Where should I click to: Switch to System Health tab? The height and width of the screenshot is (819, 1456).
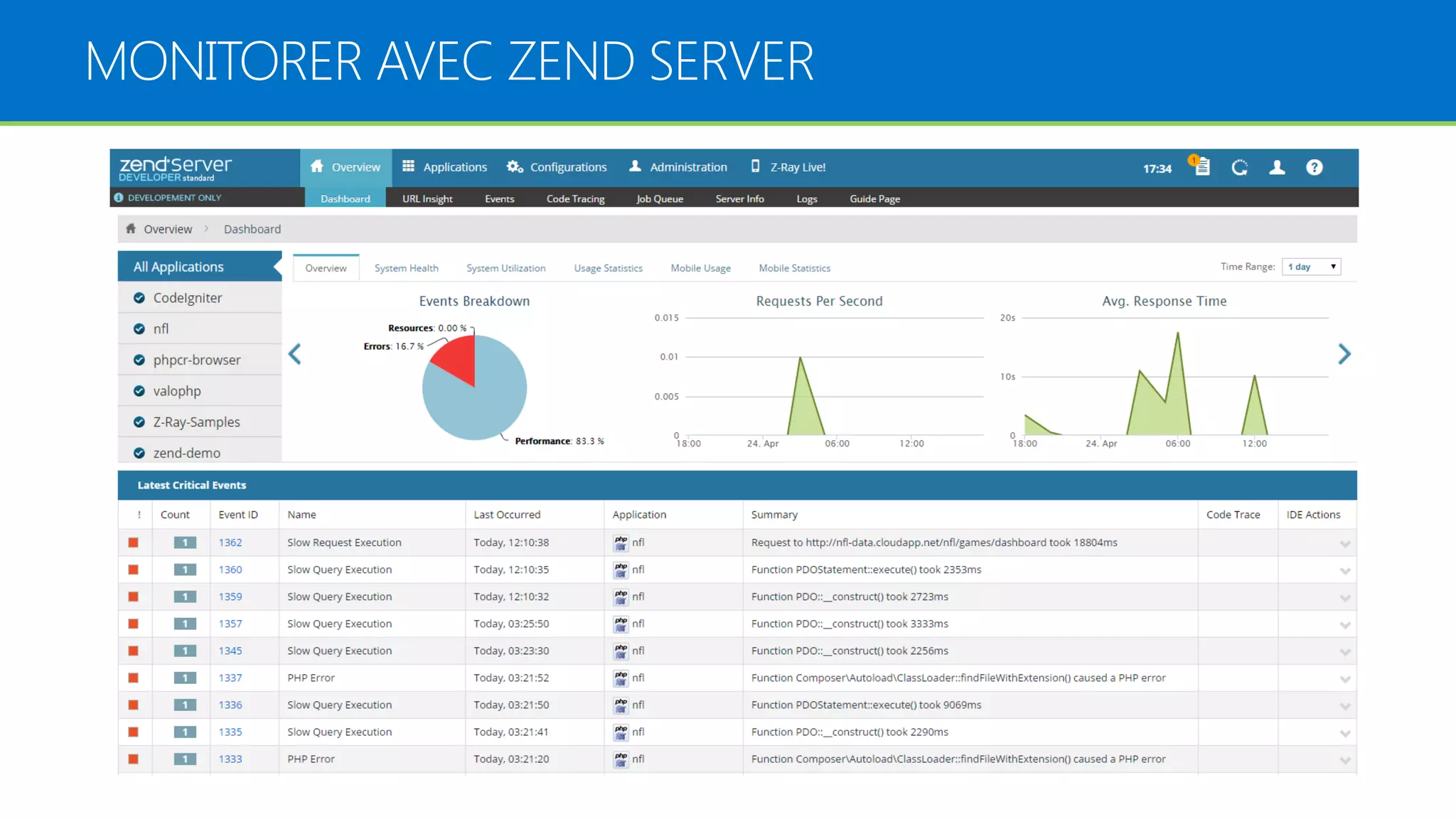(407, 268)
